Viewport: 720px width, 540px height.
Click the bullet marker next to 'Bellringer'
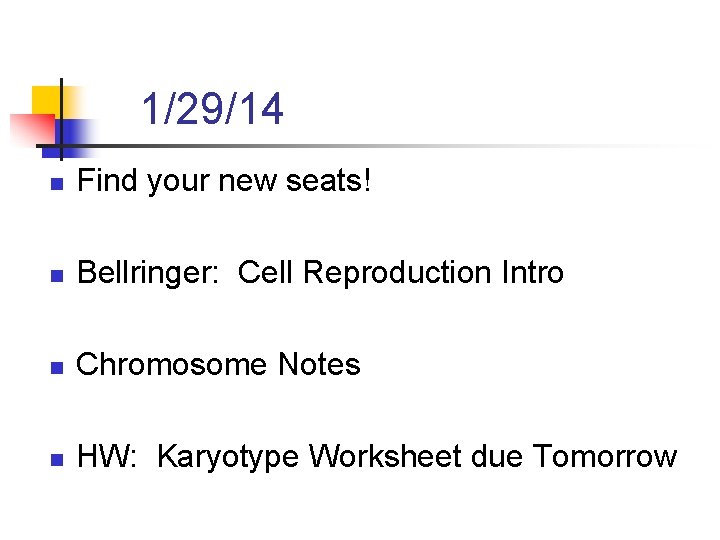58,275
